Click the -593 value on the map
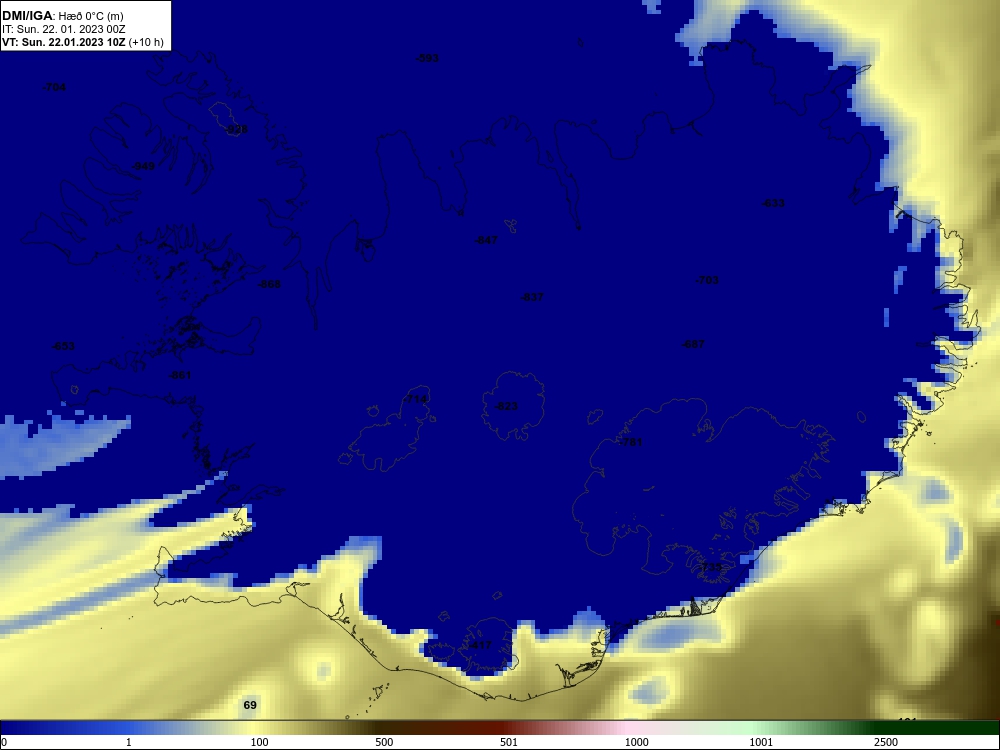Viewport: 1000px width, 750px height. pos(427,59)
